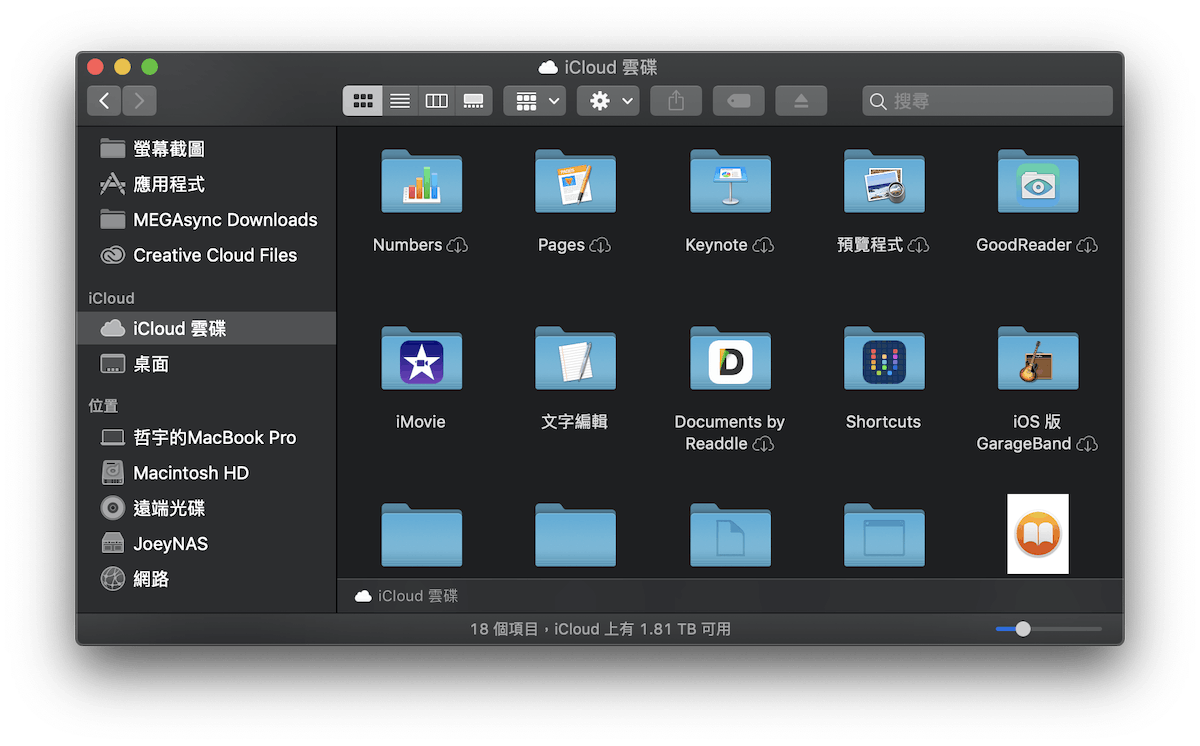Select the Numbers folder
The image size is (1200, 746).
point(421,182)
